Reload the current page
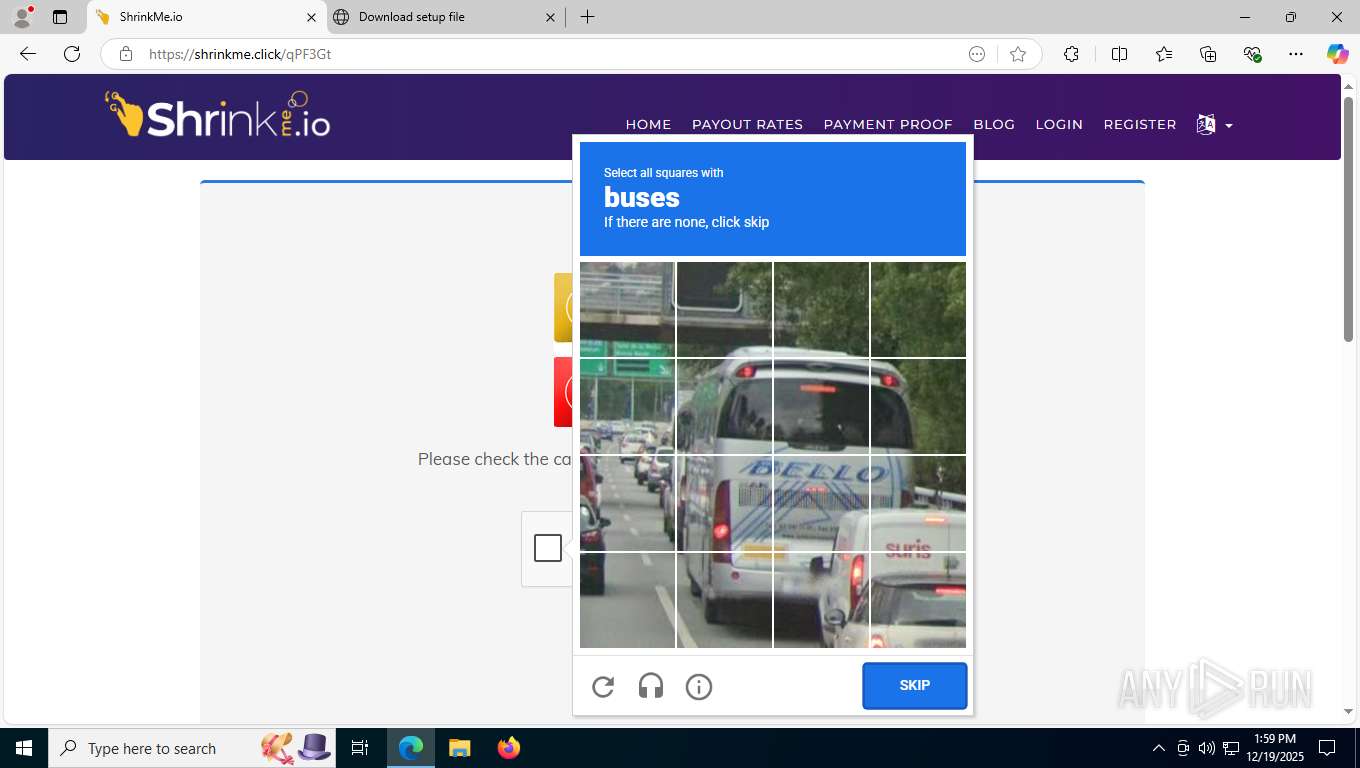The height and width of the screenshot is (768, 1360). [72, 54]
